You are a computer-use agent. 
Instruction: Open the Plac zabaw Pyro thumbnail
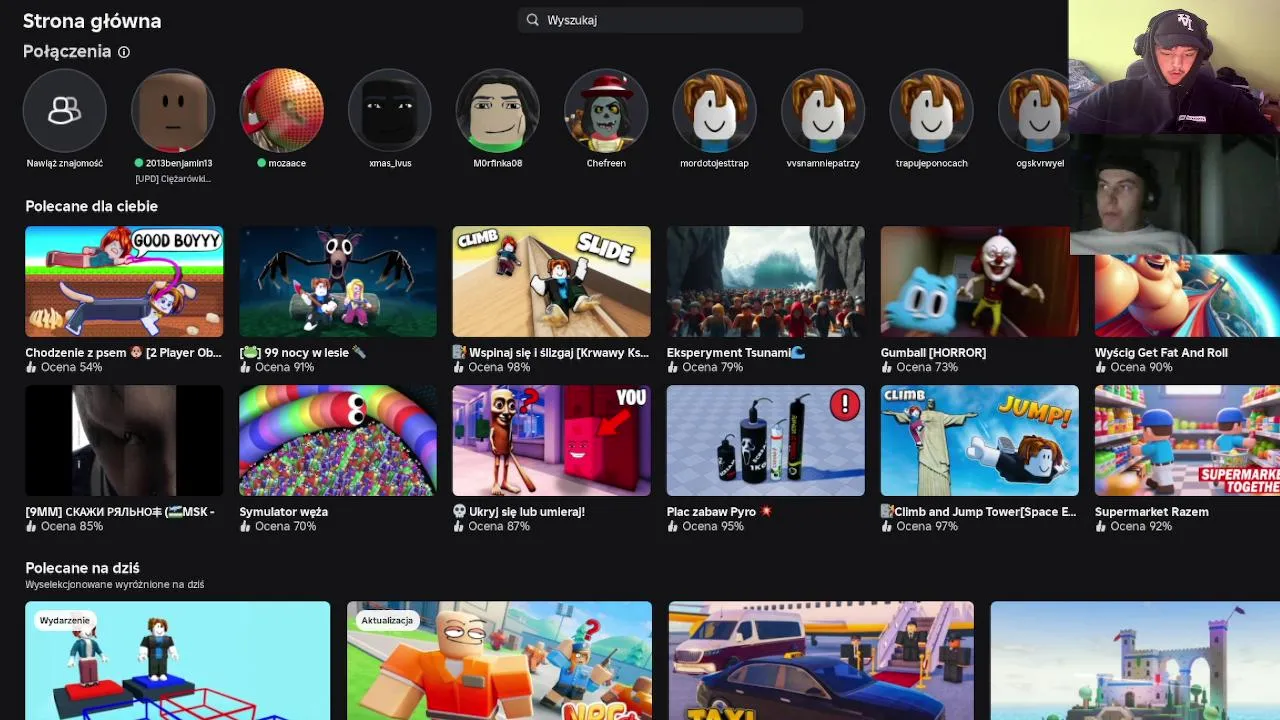766,440
